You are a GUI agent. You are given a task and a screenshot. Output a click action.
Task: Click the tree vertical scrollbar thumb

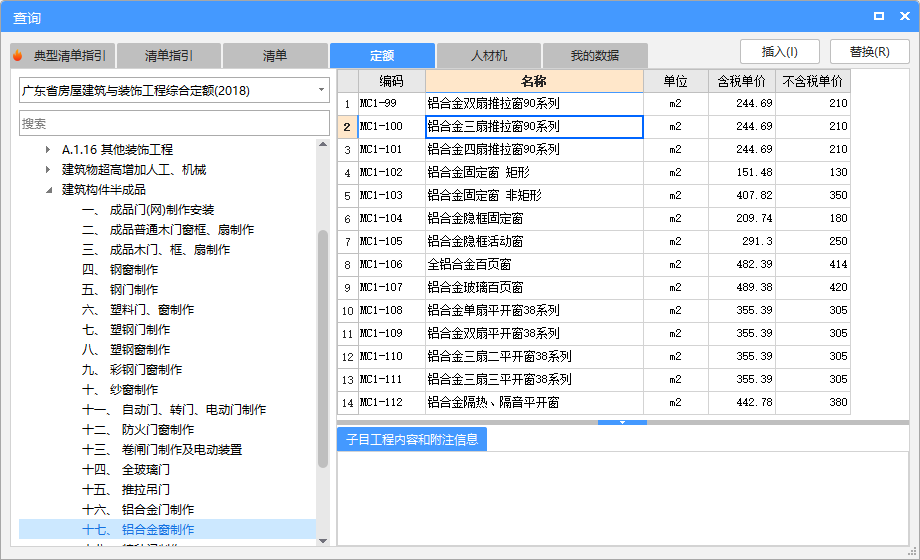click(323, 349)
